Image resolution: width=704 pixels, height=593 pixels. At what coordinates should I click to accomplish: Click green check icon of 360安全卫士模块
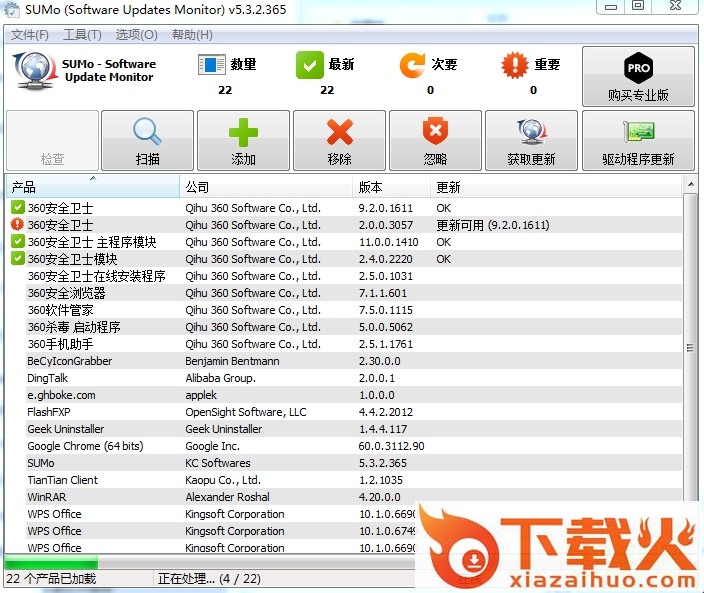(x=18, y=258)
